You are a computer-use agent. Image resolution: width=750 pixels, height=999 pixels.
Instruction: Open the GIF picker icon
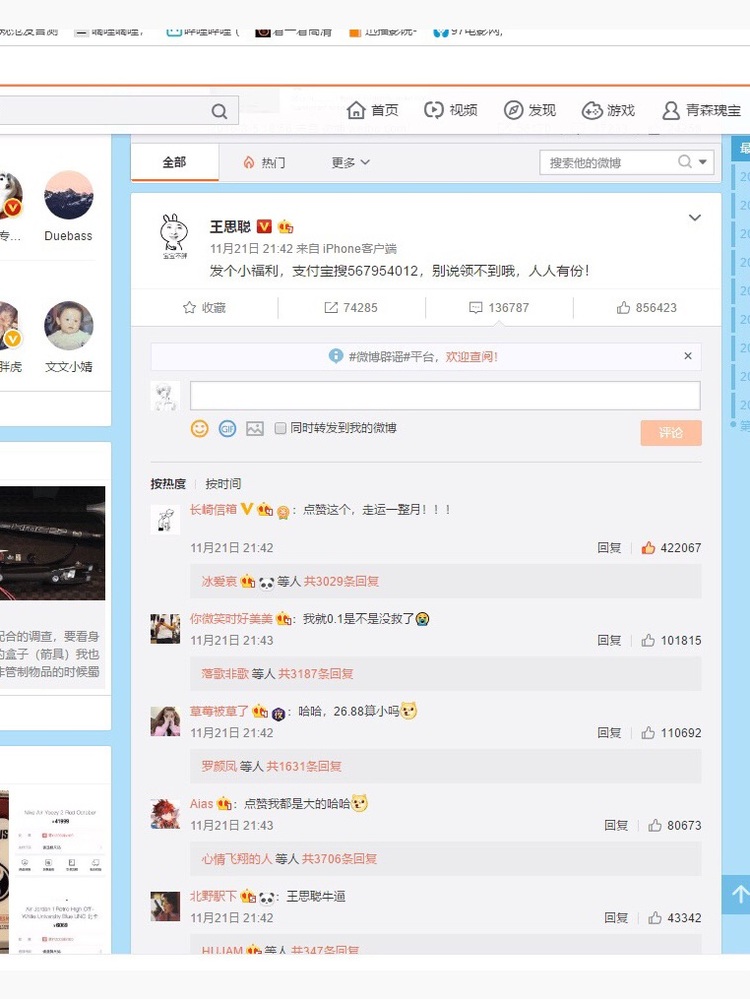pos(227,428)
